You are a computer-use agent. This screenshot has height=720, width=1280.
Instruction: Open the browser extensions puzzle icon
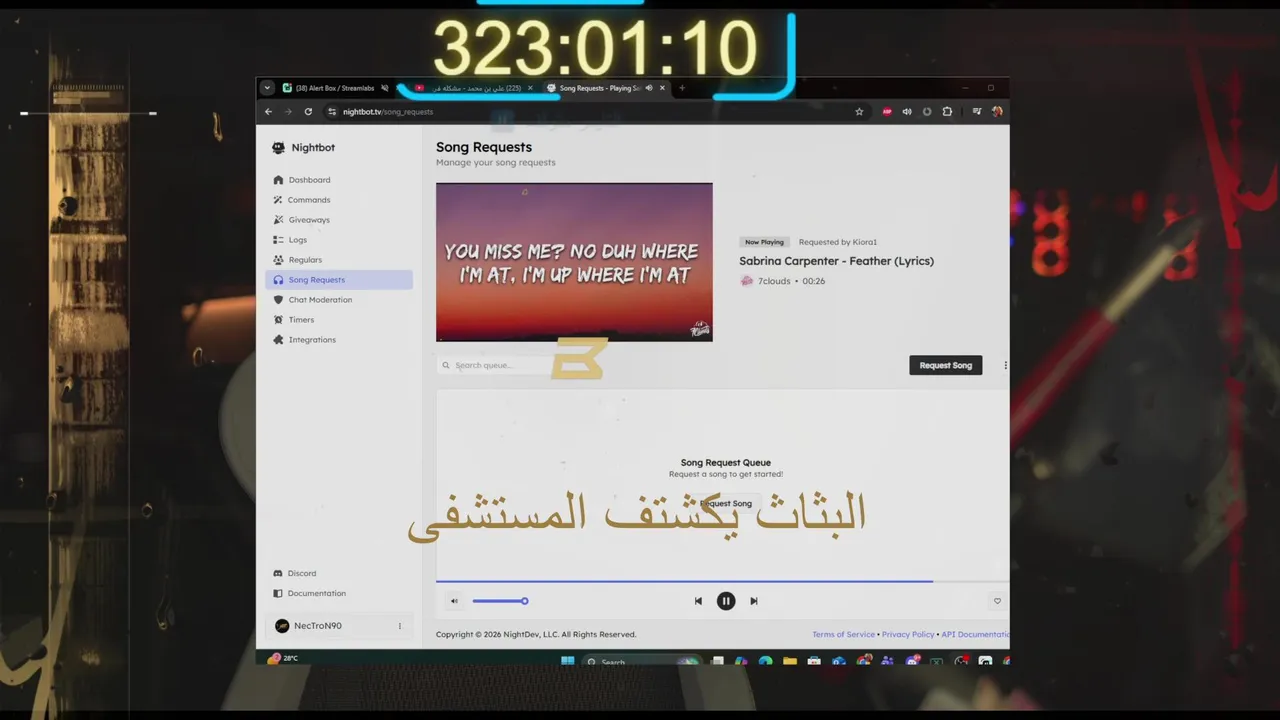click(947, 112)
